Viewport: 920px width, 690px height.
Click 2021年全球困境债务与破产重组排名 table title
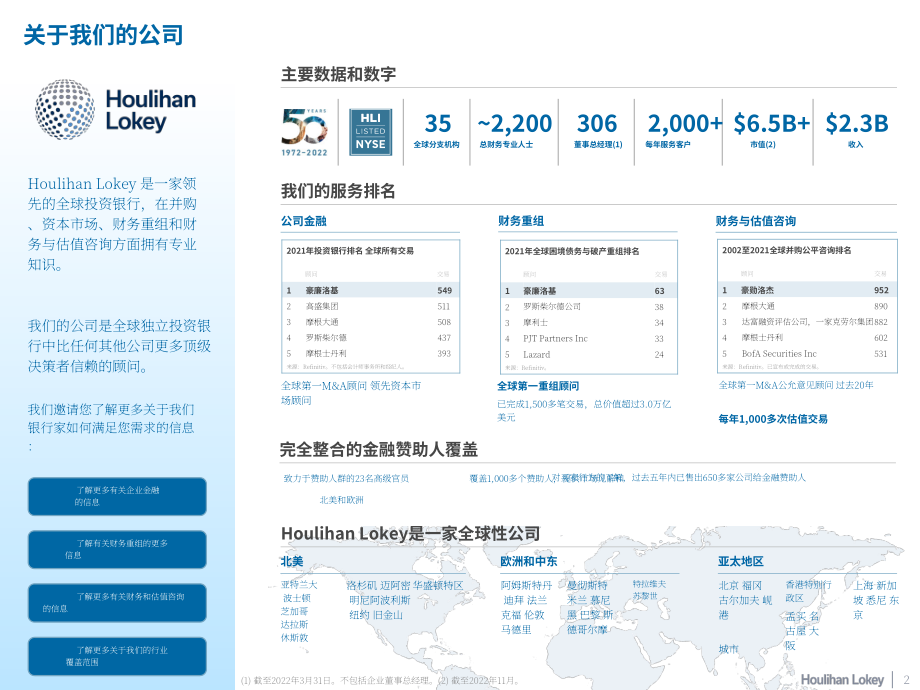coord(572,251)
